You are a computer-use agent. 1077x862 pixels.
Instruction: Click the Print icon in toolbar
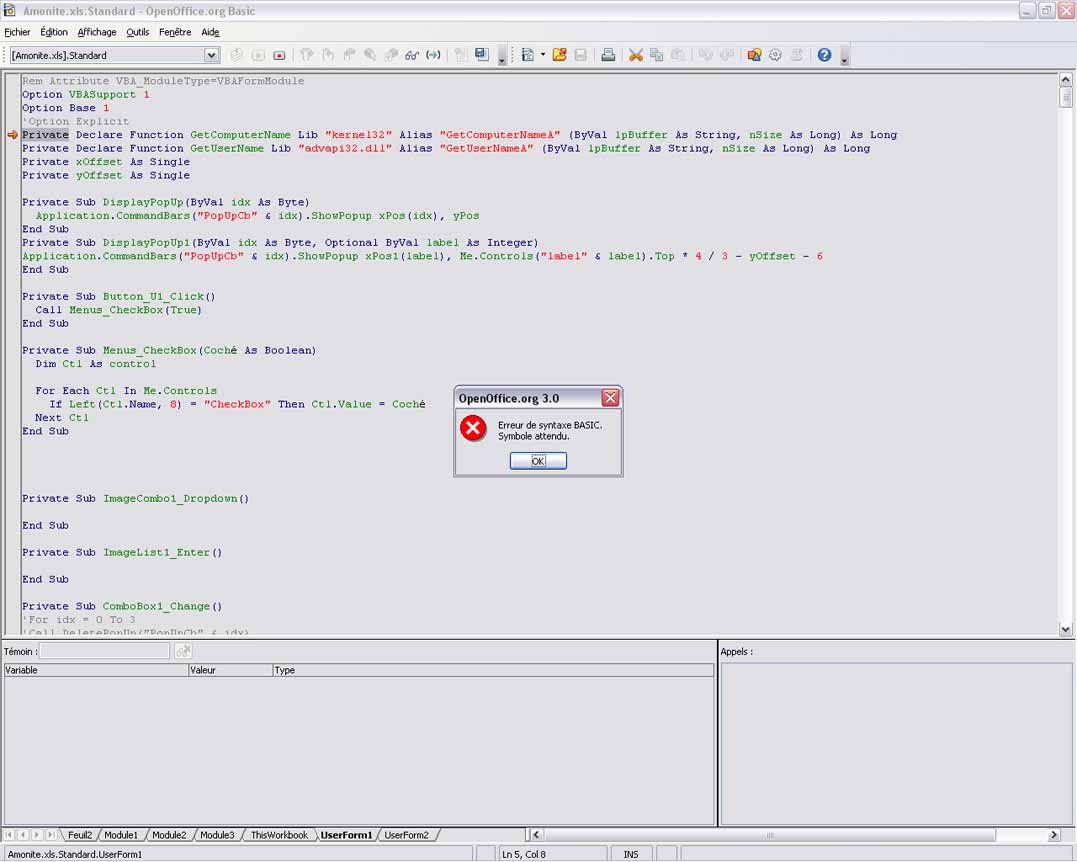607,55
